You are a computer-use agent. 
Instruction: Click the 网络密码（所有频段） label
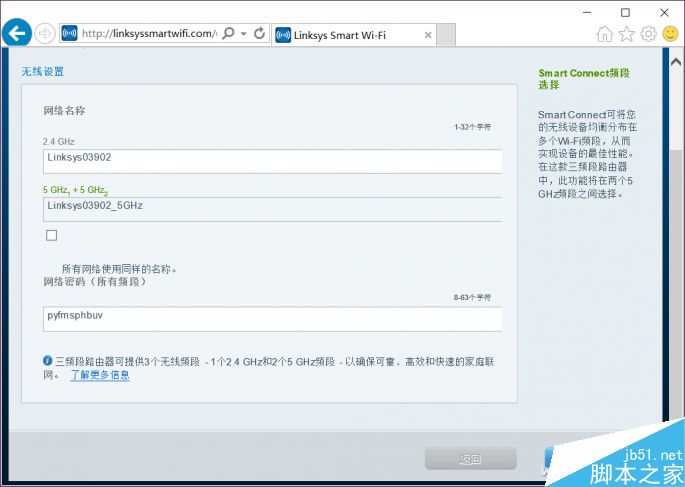point(95,282)
